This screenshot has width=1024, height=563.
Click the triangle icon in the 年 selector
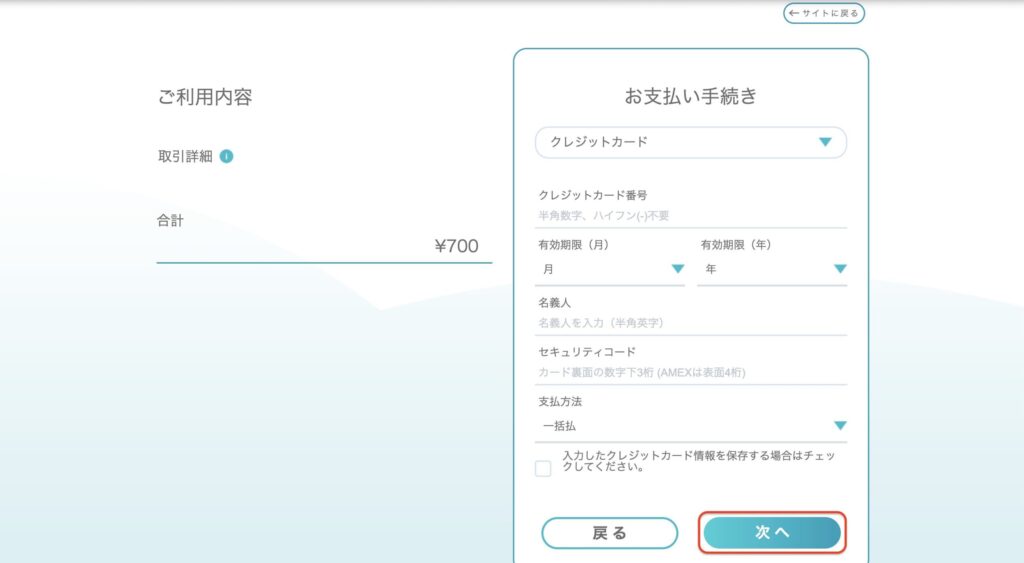840,269
